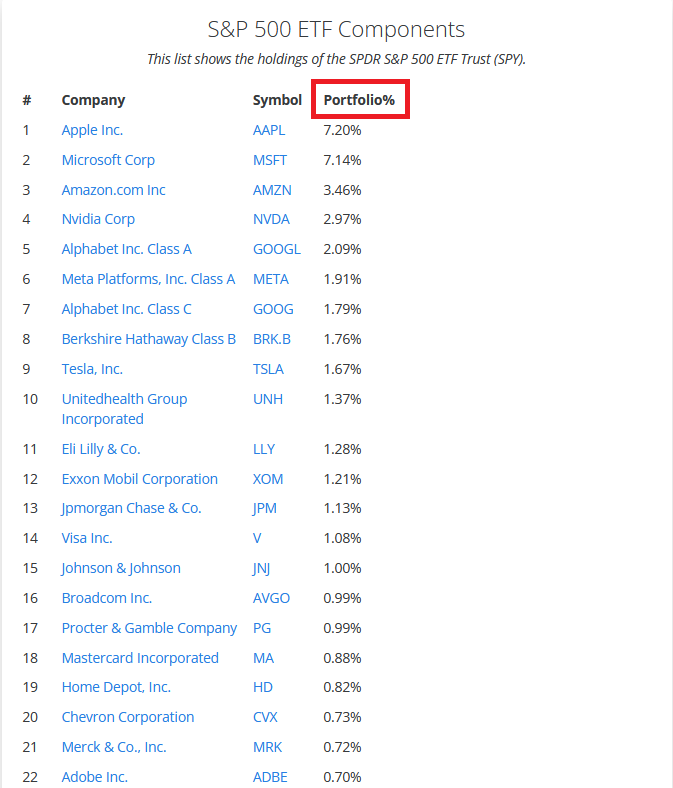The image size is (673, 788).
Task: Open Procter & Gamble Company link
Action: (149, 628)
